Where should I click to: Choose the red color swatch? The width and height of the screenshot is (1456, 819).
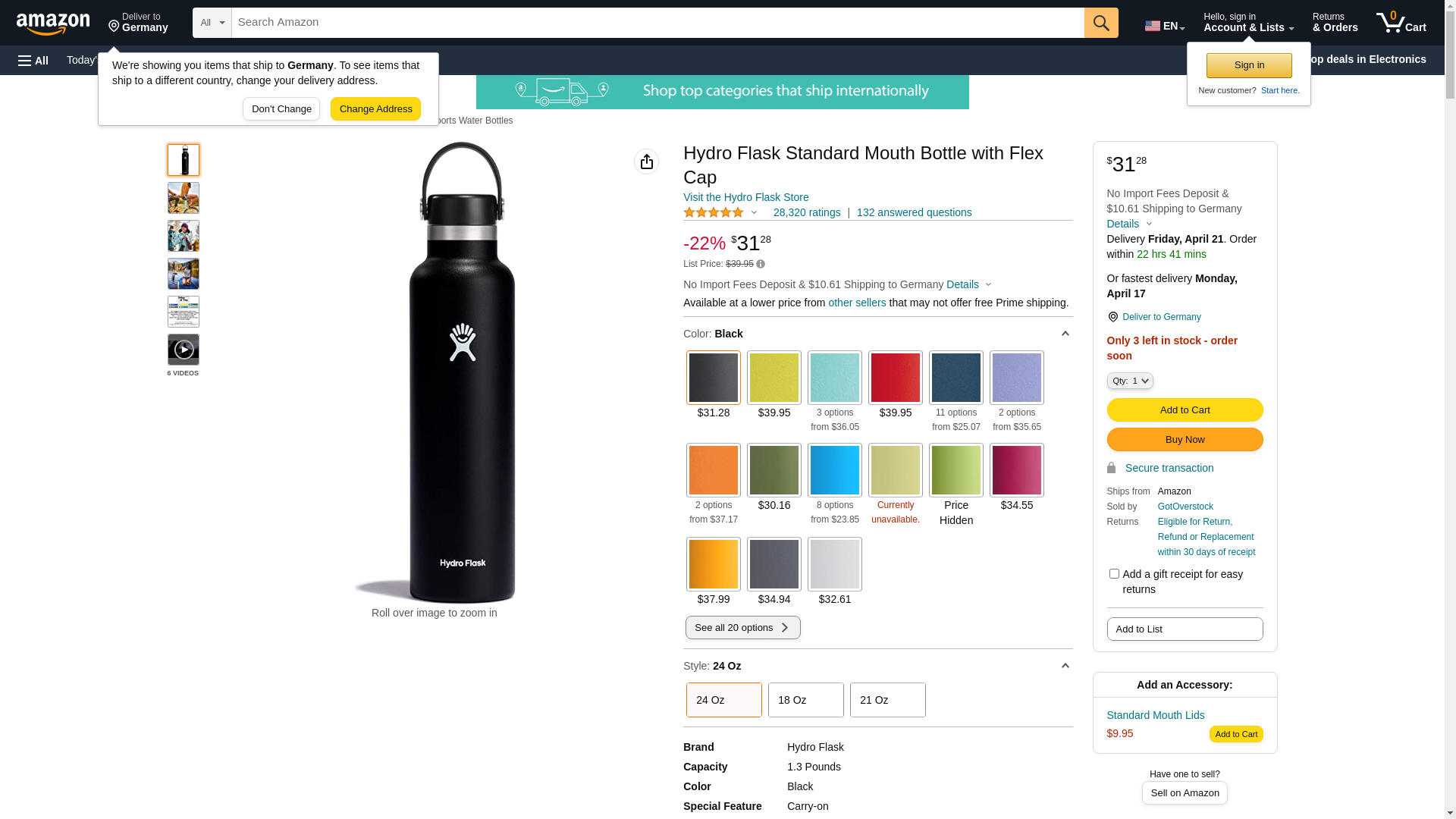pyautogui.click(x=895, y=378)
